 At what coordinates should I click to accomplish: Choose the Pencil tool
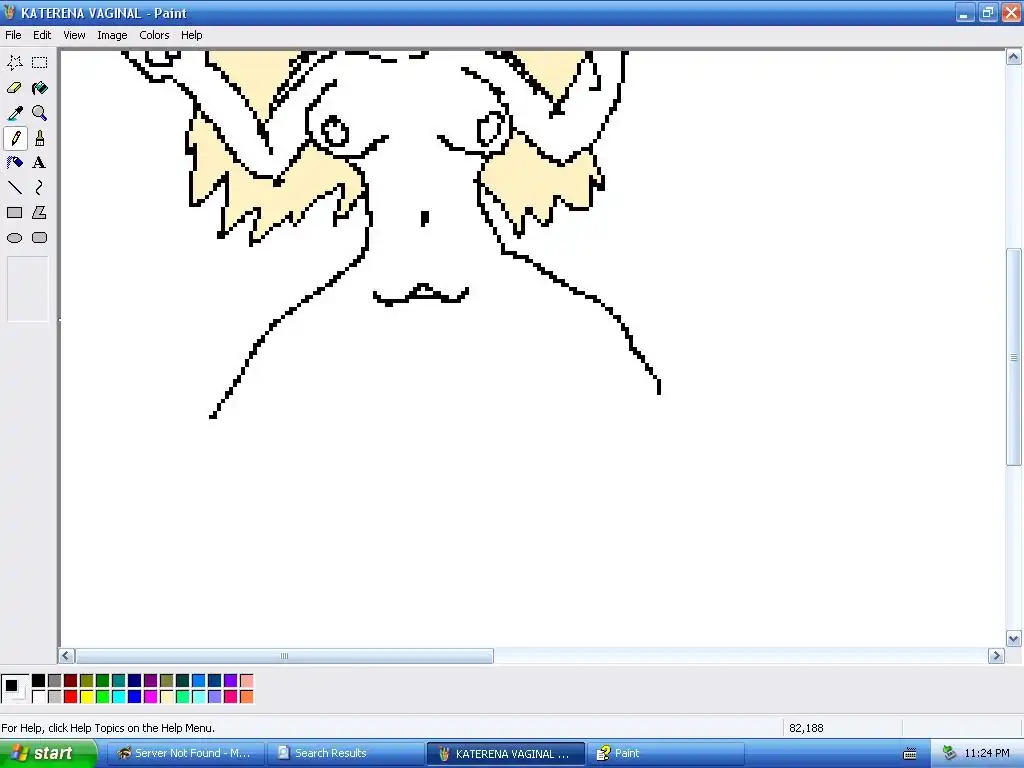(x=15, y=138)
